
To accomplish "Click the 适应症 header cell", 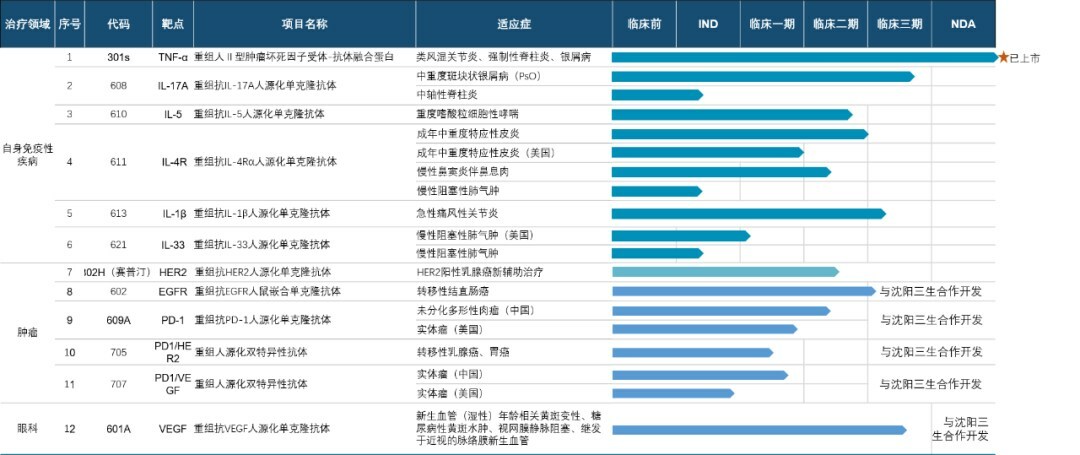I will [x=513, y=23].
